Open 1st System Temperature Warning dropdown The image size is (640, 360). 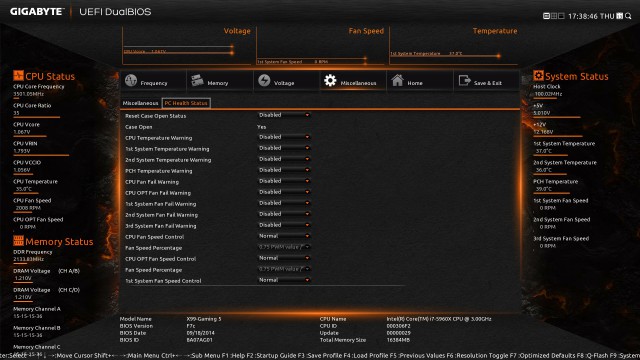(284, 149)
